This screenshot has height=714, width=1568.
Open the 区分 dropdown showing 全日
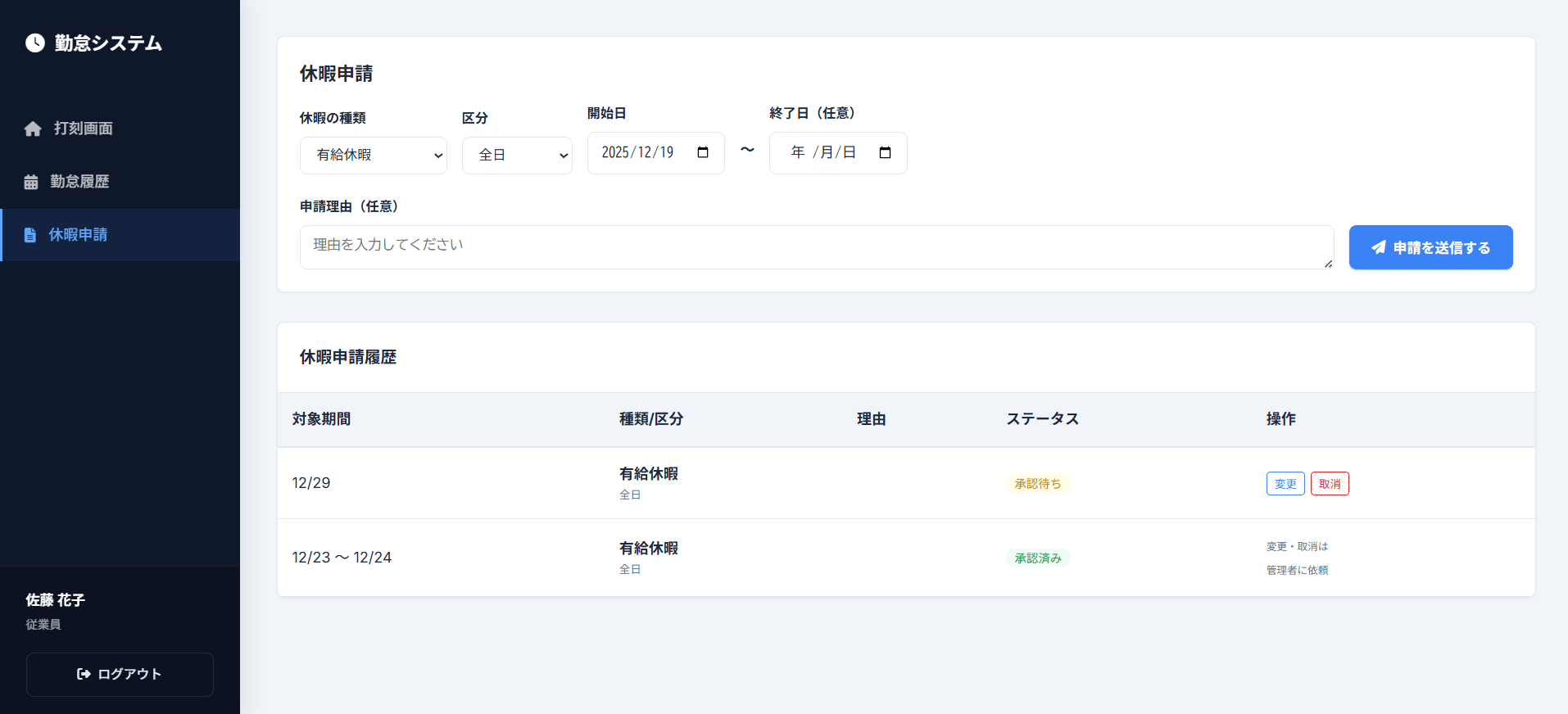[517, 156]
